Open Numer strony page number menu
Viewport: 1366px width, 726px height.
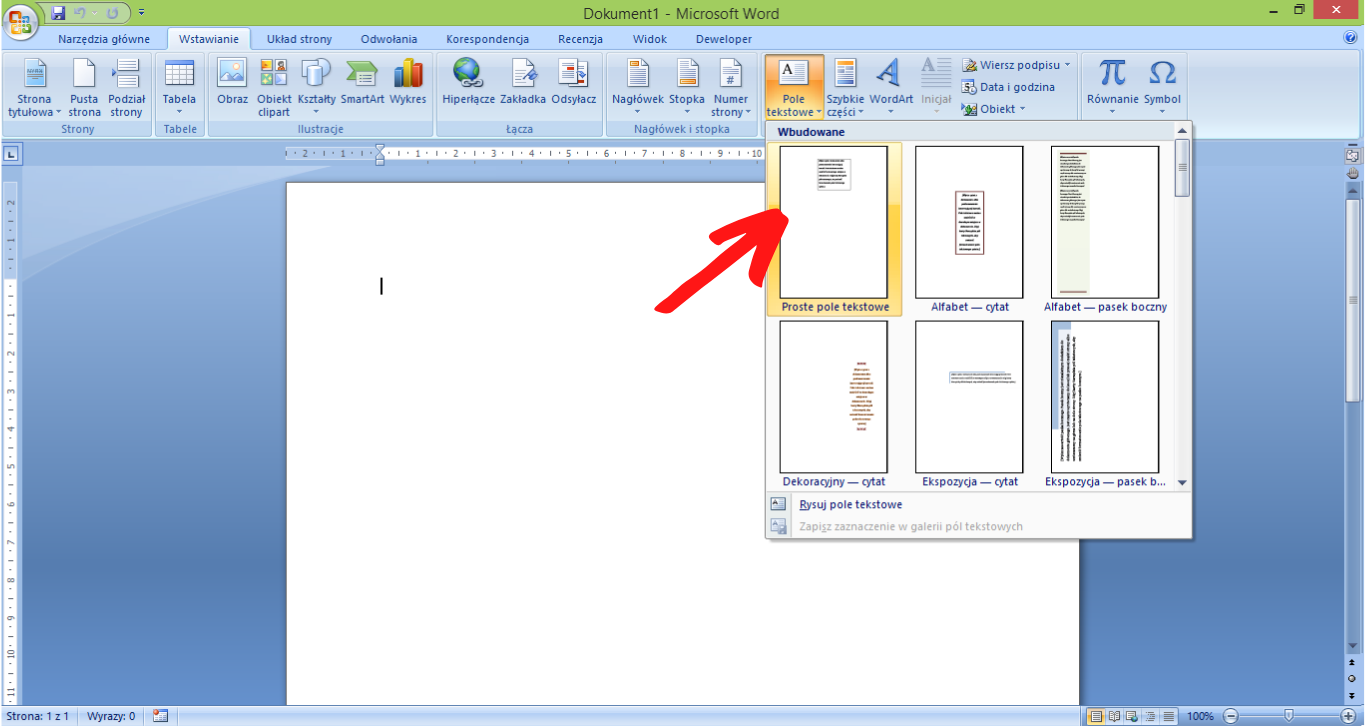[x=731, y=87]
